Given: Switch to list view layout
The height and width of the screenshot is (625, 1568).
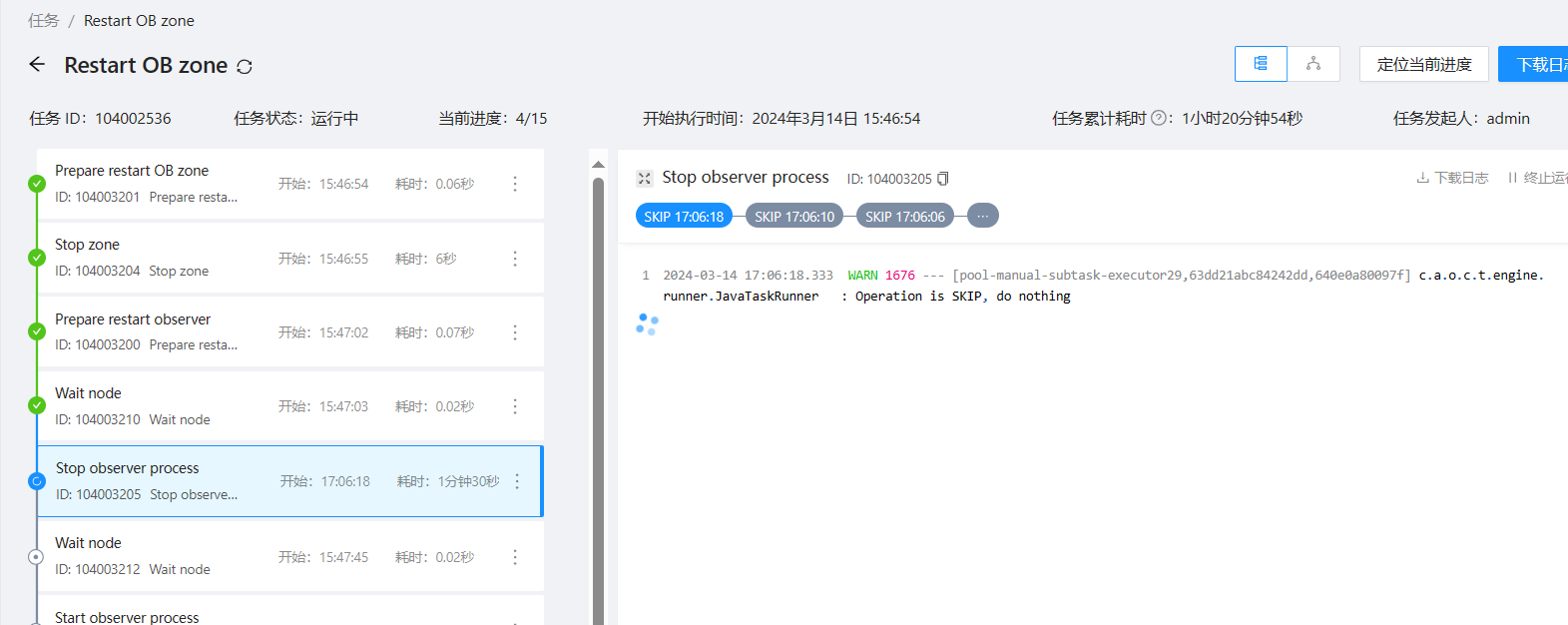Looking at the screenshot, I should [x=1261, y=64].
